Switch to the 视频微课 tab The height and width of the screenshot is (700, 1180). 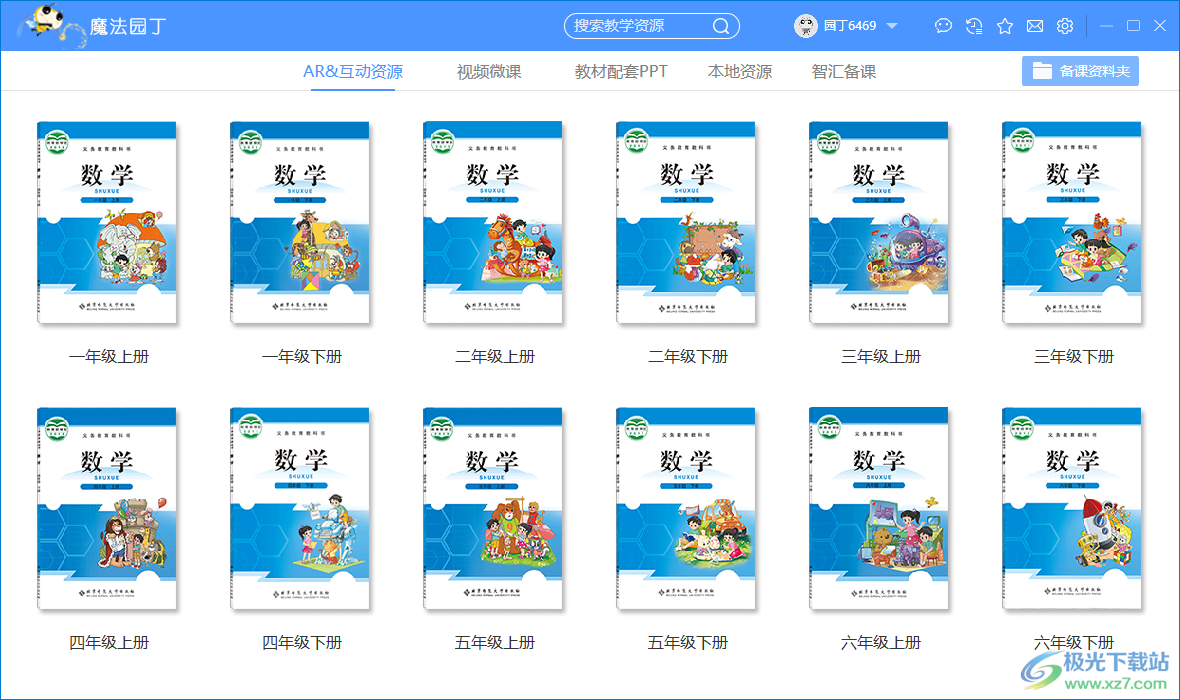487,71
